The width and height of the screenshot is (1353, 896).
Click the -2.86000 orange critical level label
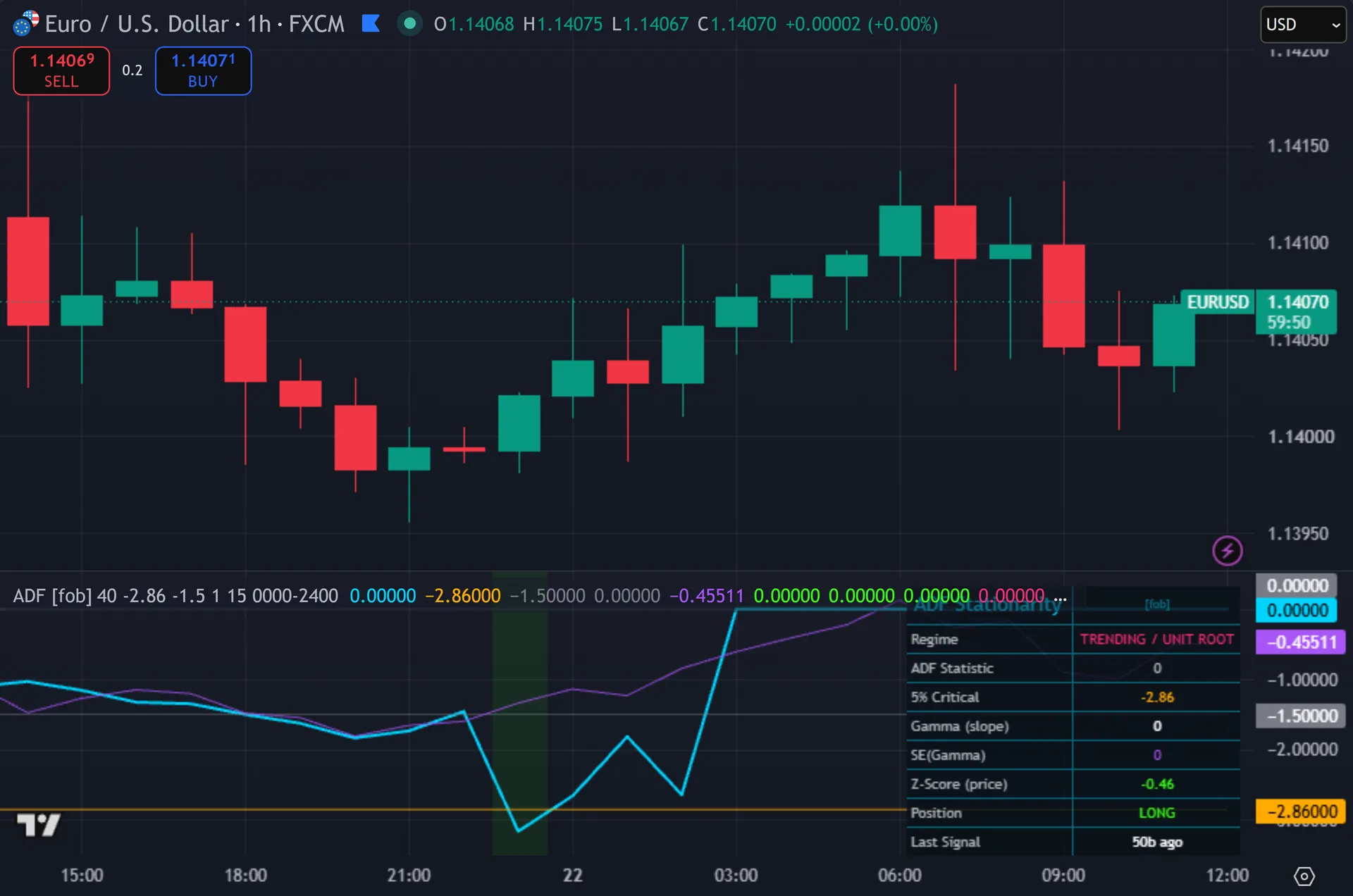1301,811
